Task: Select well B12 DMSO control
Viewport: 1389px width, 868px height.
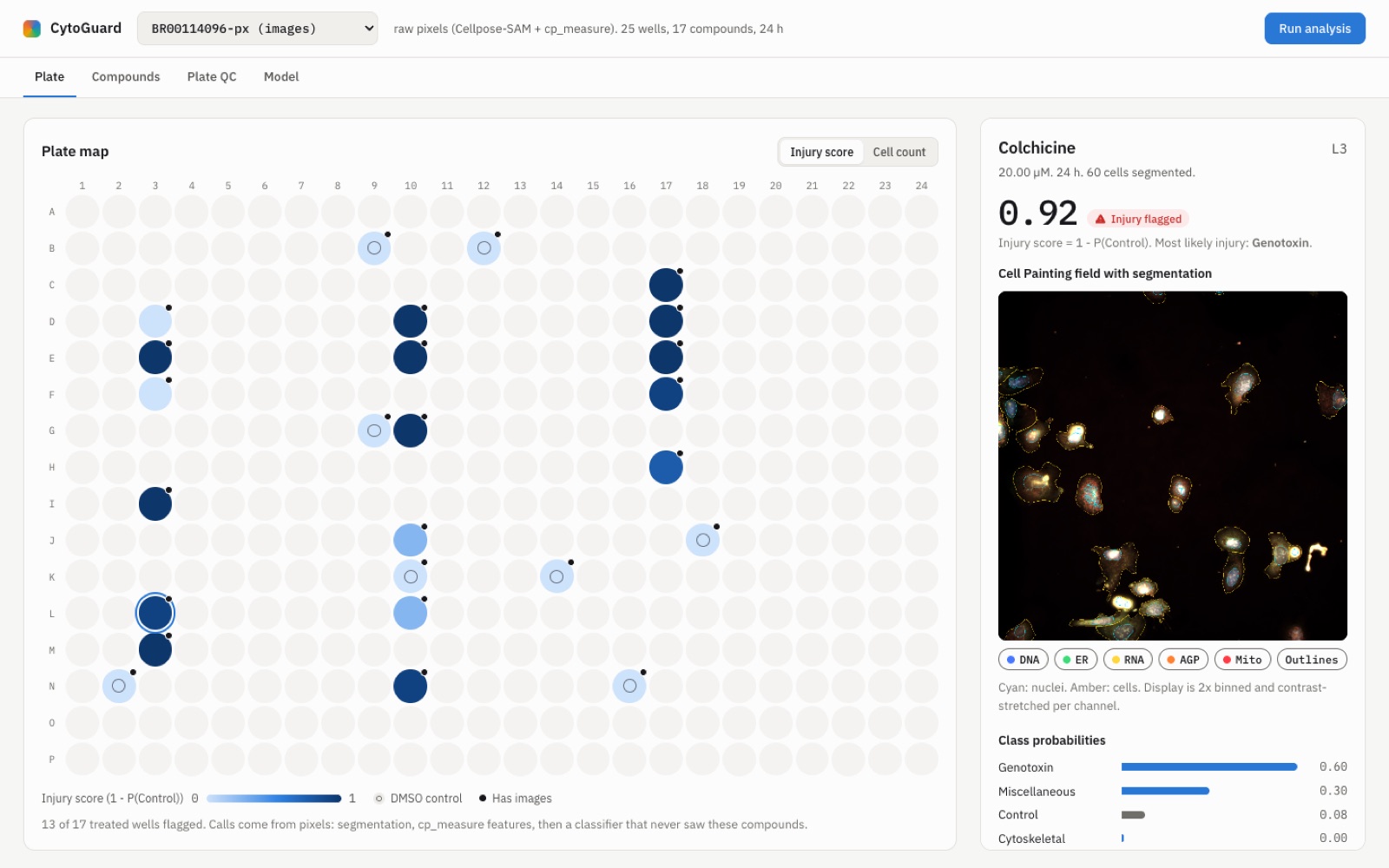Action: pyautogui.click(x=484, y=248)
